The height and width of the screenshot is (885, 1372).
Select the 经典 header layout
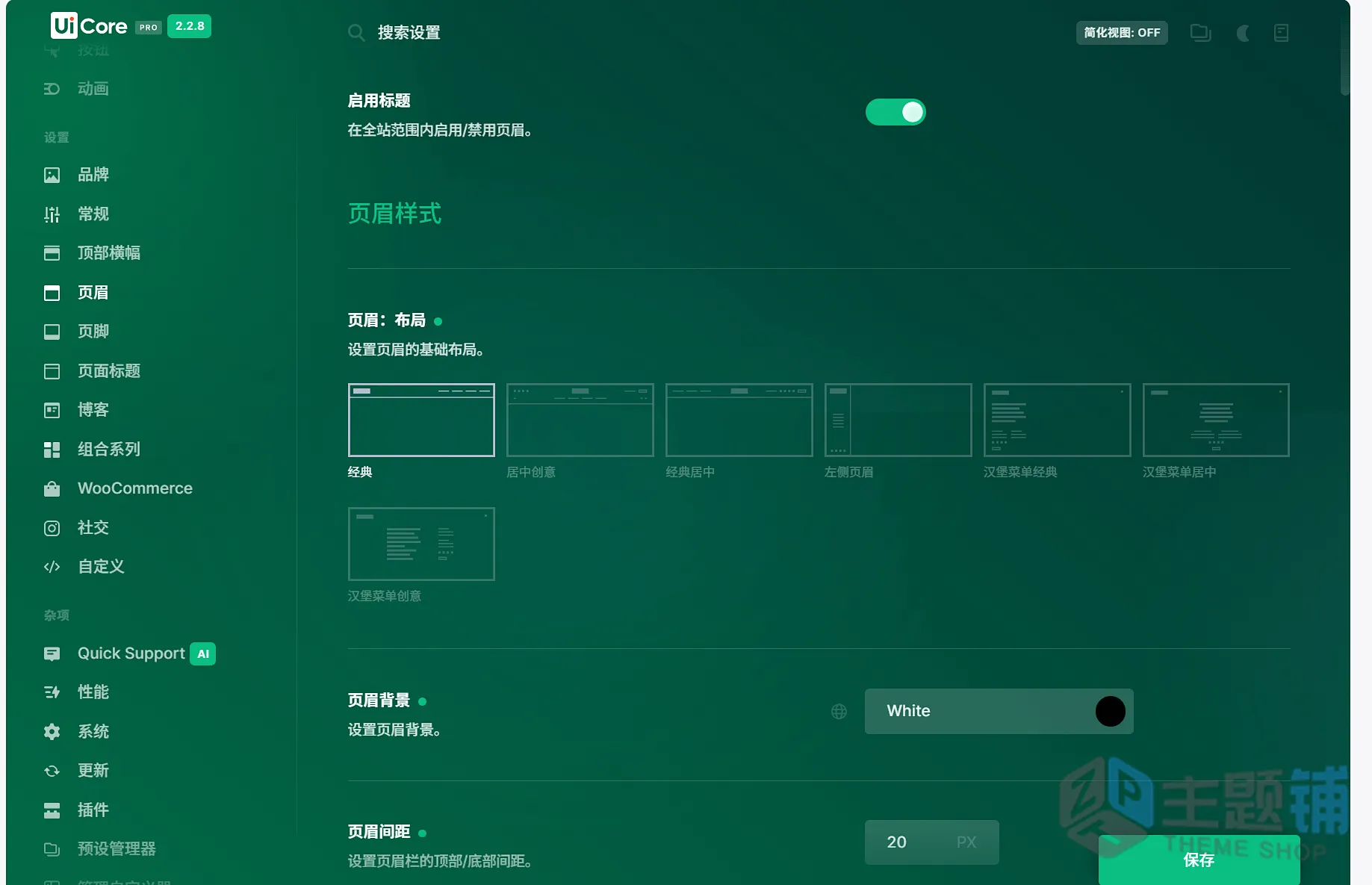[421, 420]
